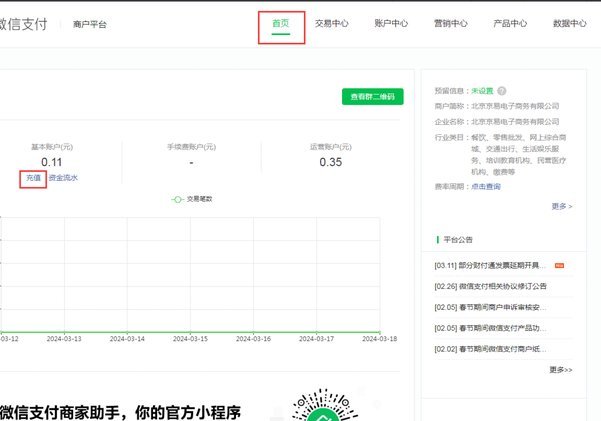Click the 商户平台 label beside the logo
601x421 pixels.
pyautogui.click(x=90, y=25)
